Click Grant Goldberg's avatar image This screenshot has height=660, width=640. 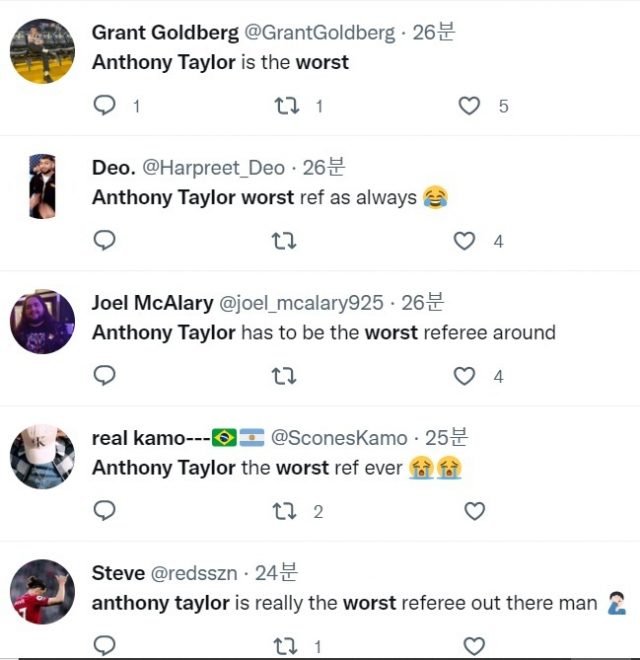click(42, 51)
